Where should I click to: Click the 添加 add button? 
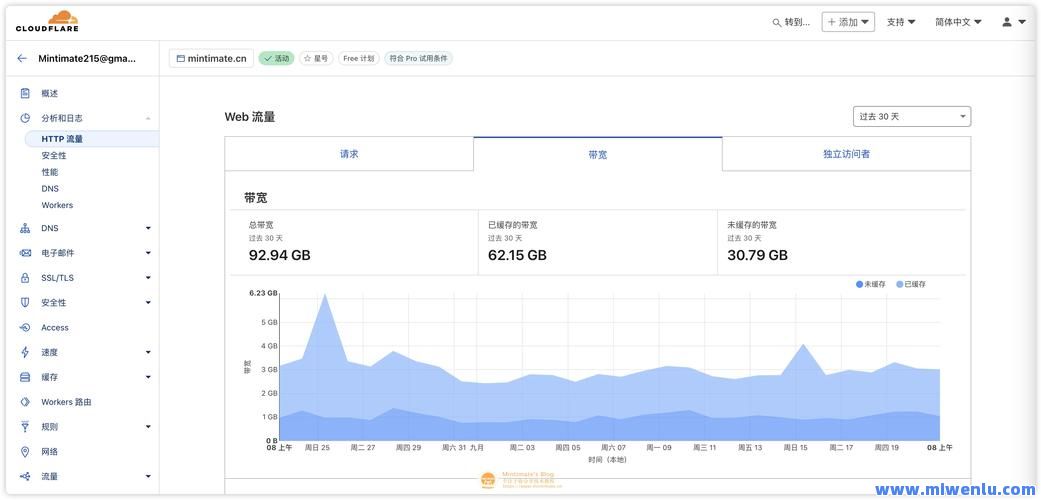click(848, 22)
